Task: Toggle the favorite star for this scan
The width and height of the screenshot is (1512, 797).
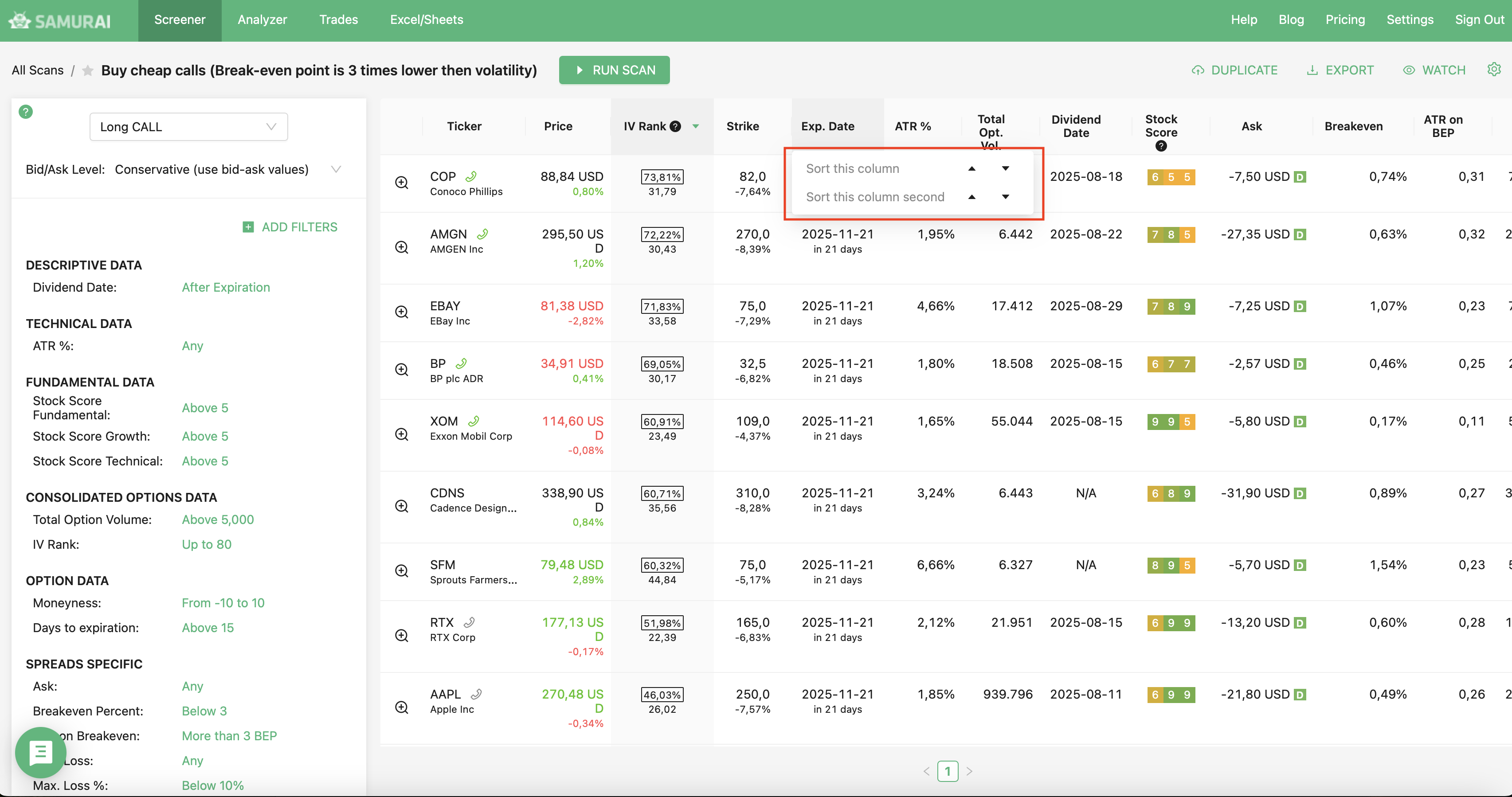Action: [x=87, y=70]
